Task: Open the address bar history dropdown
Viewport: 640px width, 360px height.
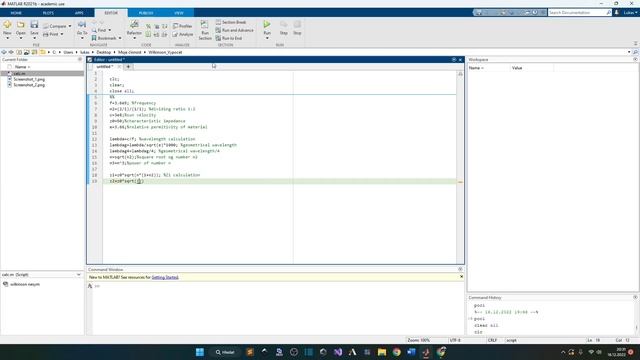Action: pyautogui.click(x=629, y=52)
